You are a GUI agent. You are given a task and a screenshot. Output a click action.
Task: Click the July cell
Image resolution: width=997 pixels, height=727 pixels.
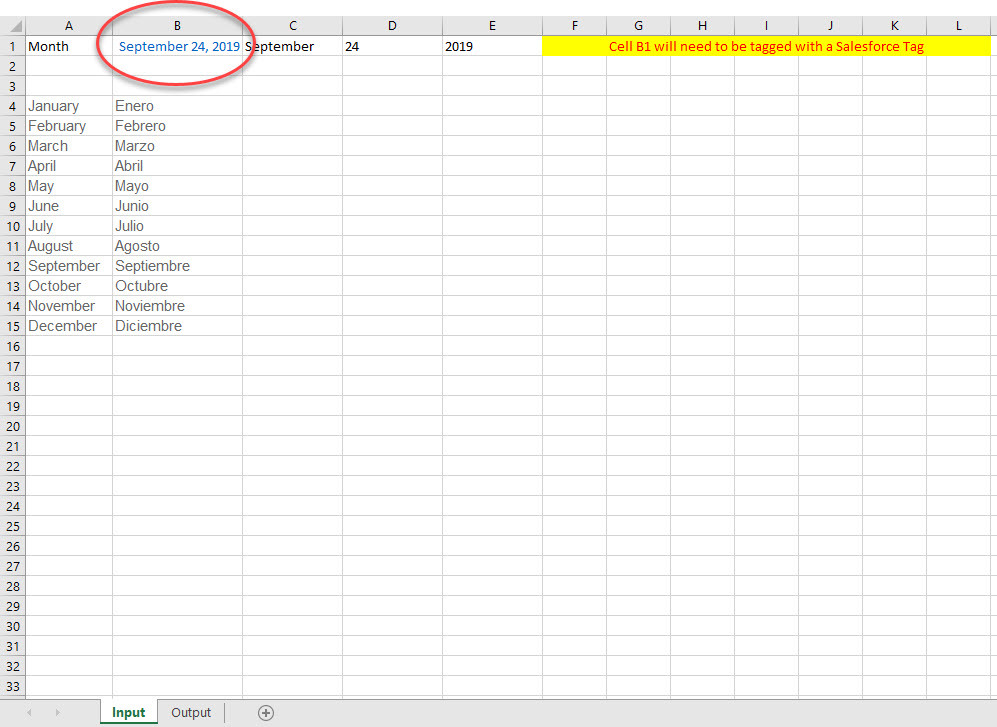point(69,226)
